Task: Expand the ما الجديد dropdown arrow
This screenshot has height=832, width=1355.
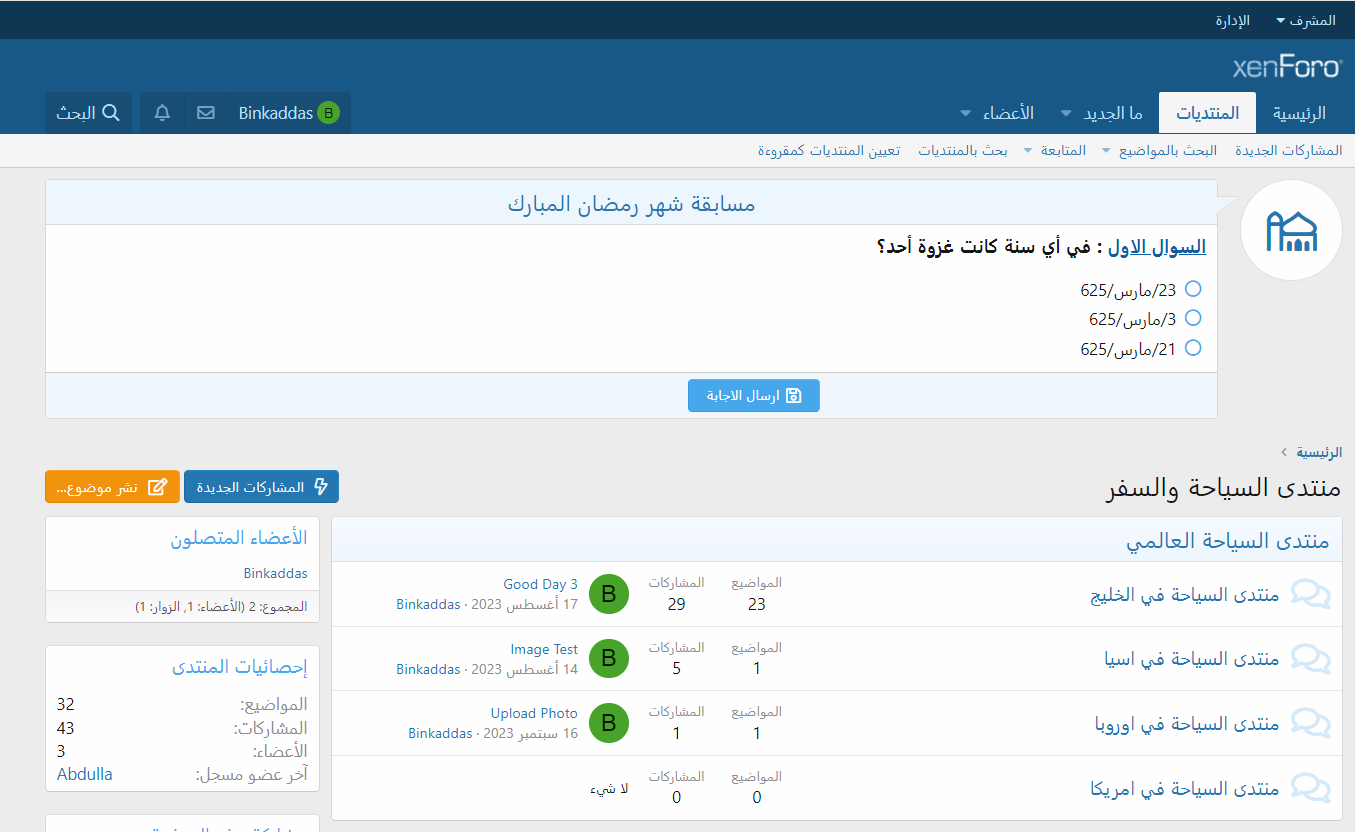Action: [x=1065, y=113]
